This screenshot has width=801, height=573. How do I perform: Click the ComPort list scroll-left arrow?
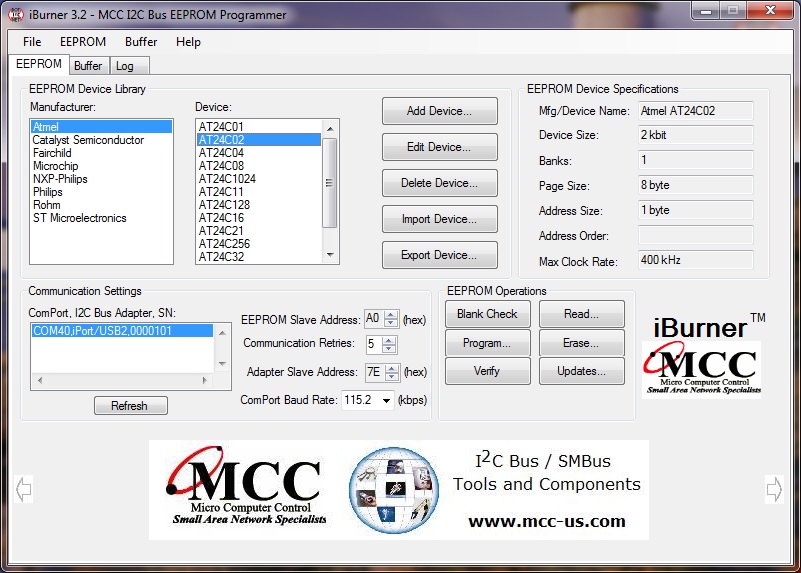point(40,380)
